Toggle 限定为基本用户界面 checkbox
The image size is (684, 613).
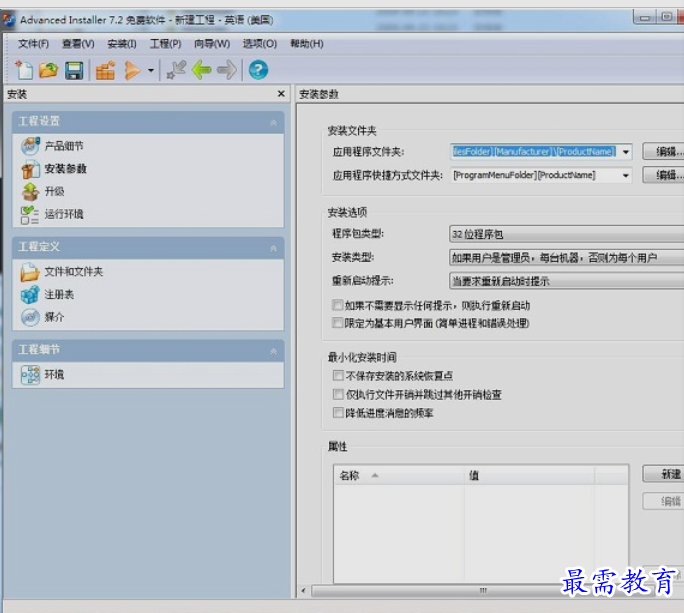tap(338, 323)
